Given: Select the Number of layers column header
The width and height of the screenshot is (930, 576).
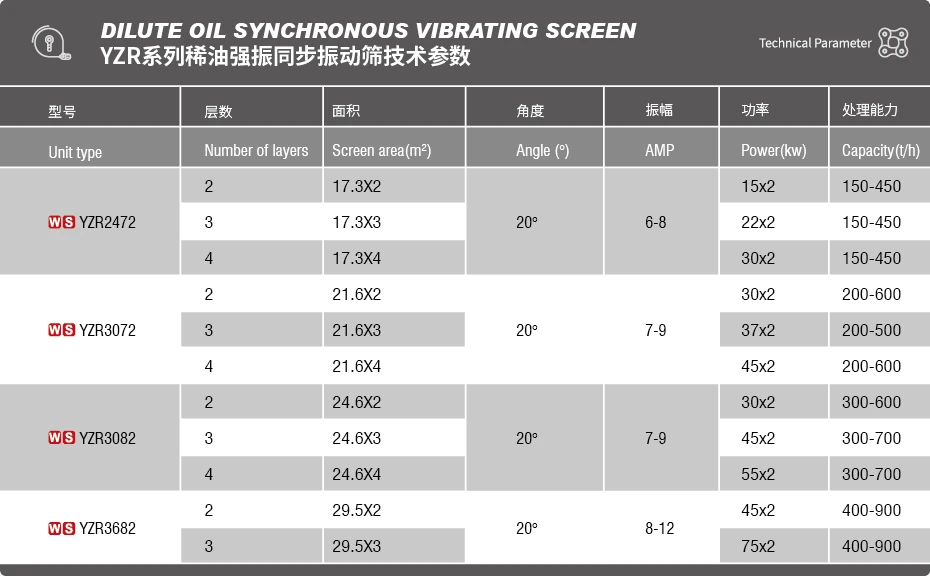Looking at the screenshot, I should pyautogui.click(x=256, y=151).
